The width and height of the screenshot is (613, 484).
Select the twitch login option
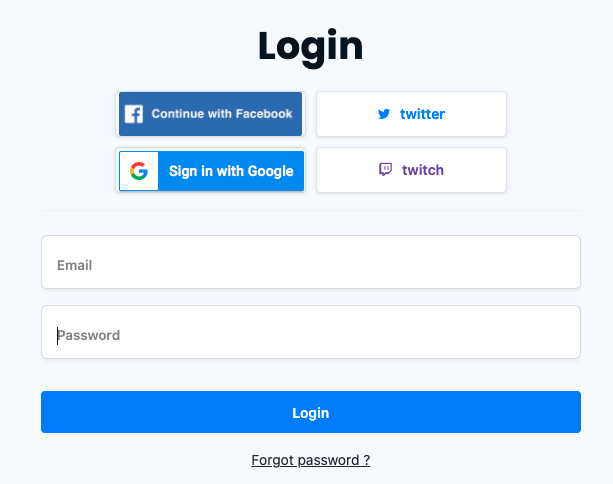click(411, 170)
